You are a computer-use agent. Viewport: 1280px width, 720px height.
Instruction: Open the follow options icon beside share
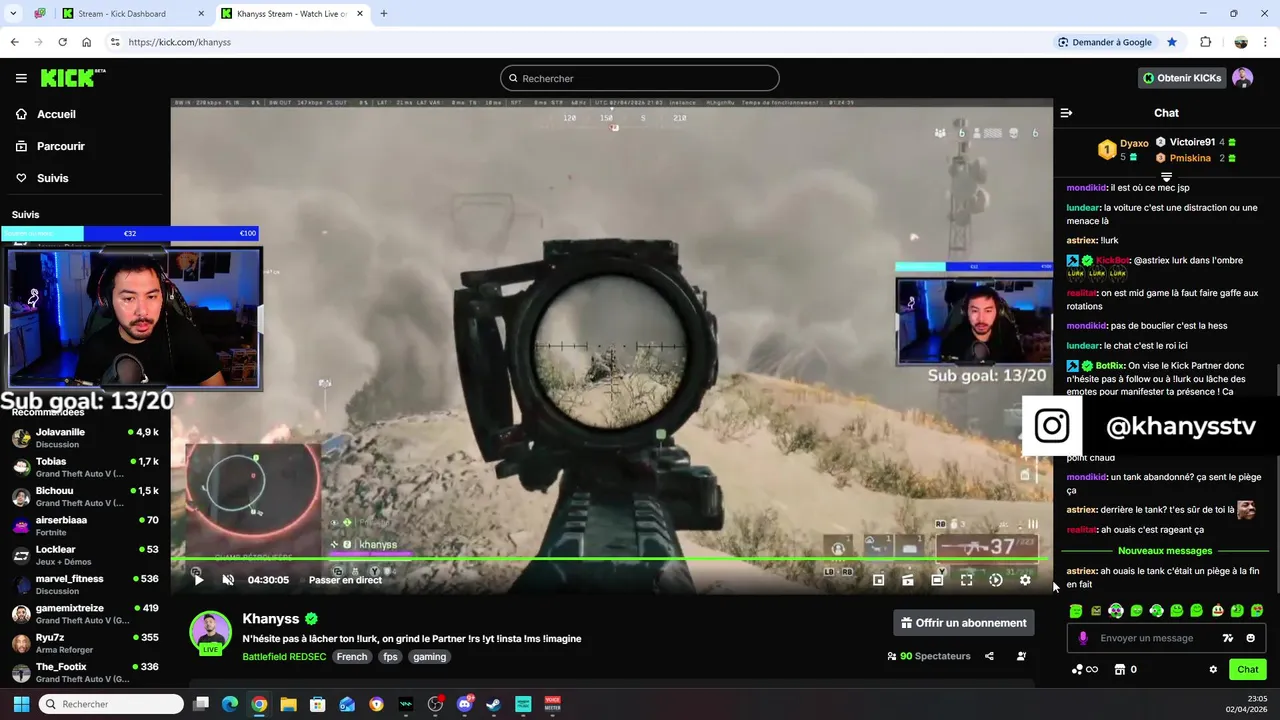(x=1021, y=656)
